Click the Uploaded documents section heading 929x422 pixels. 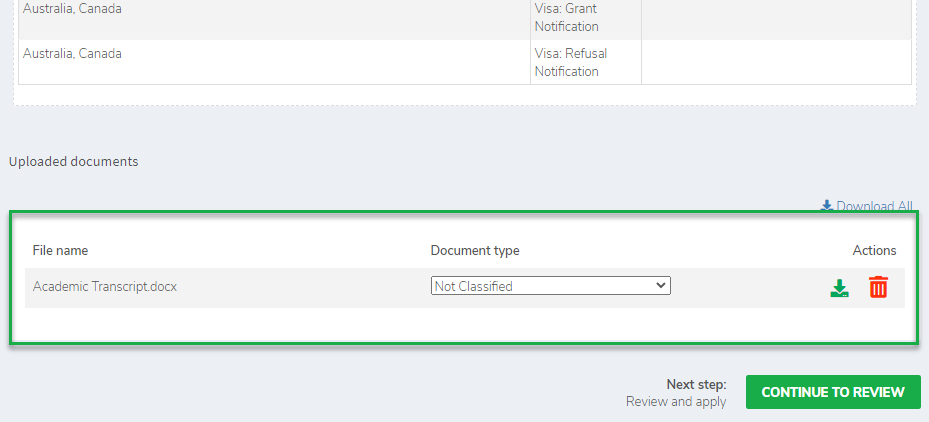[74, 161]
